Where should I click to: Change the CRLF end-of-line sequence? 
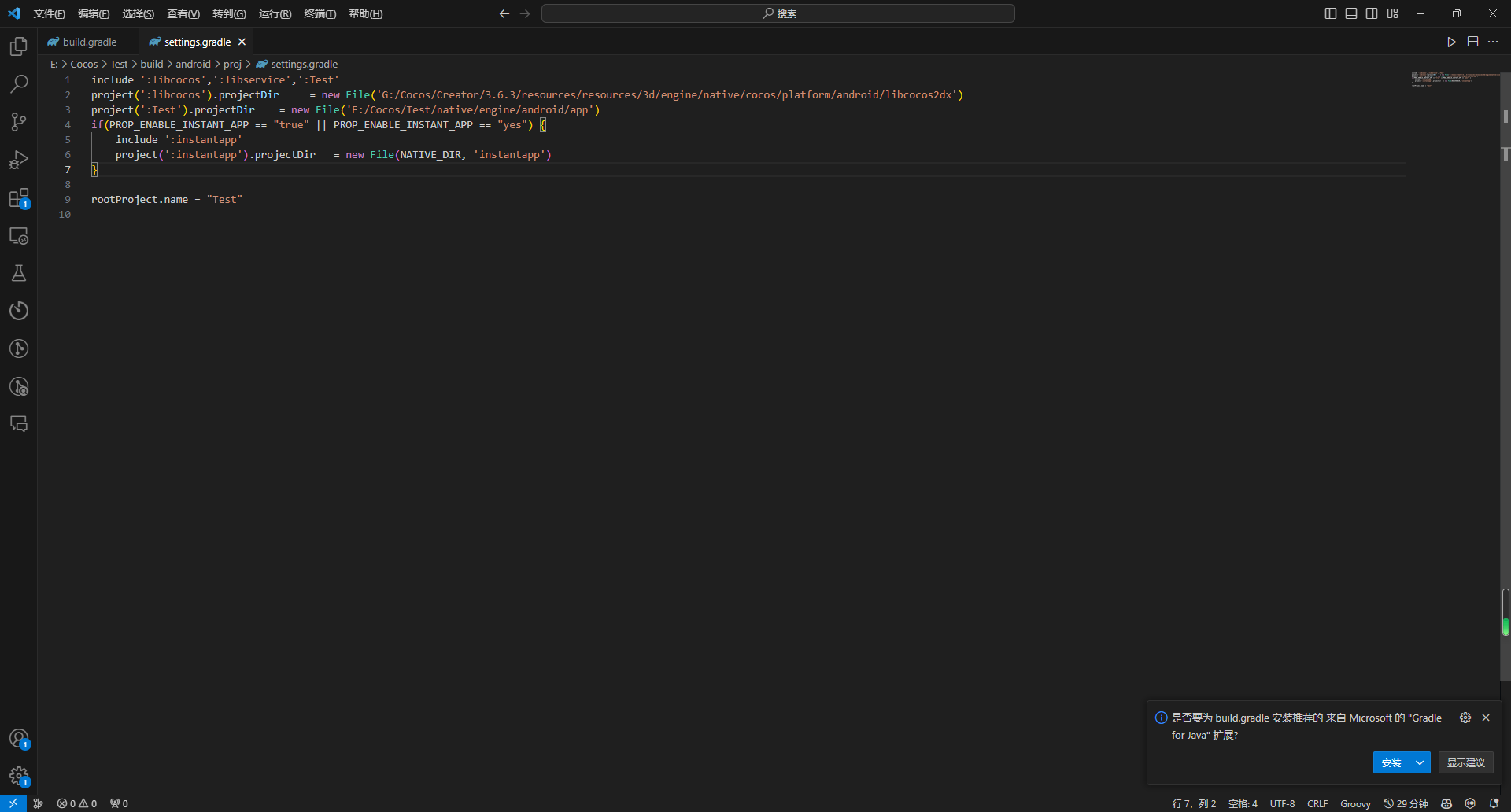click(1317, 803)
